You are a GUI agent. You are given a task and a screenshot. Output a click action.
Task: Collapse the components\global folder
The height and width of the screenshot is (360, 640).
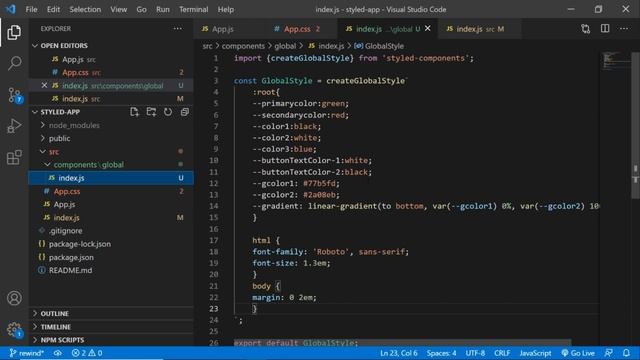click(x=88, y=164)
